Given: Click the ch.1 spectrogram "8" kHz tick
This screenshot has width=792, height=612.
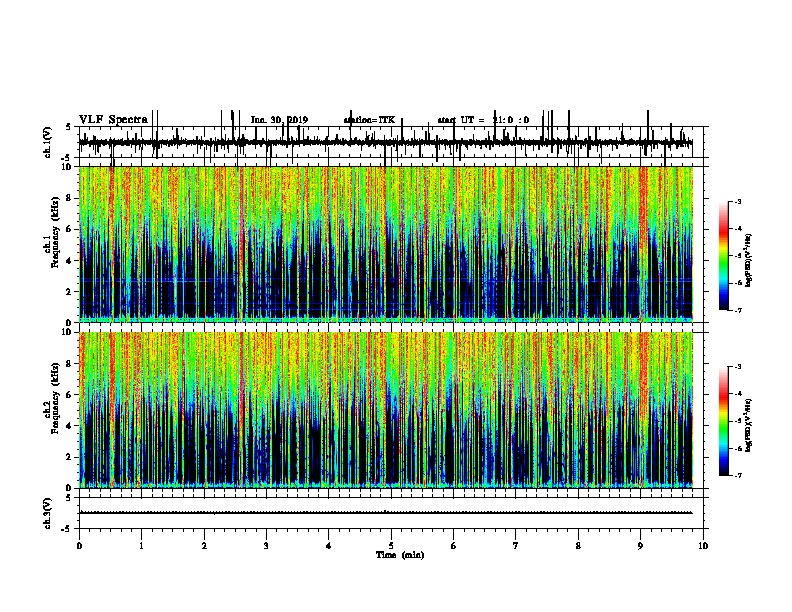Looking at the screenshot, I should click(x=70, y=198).
